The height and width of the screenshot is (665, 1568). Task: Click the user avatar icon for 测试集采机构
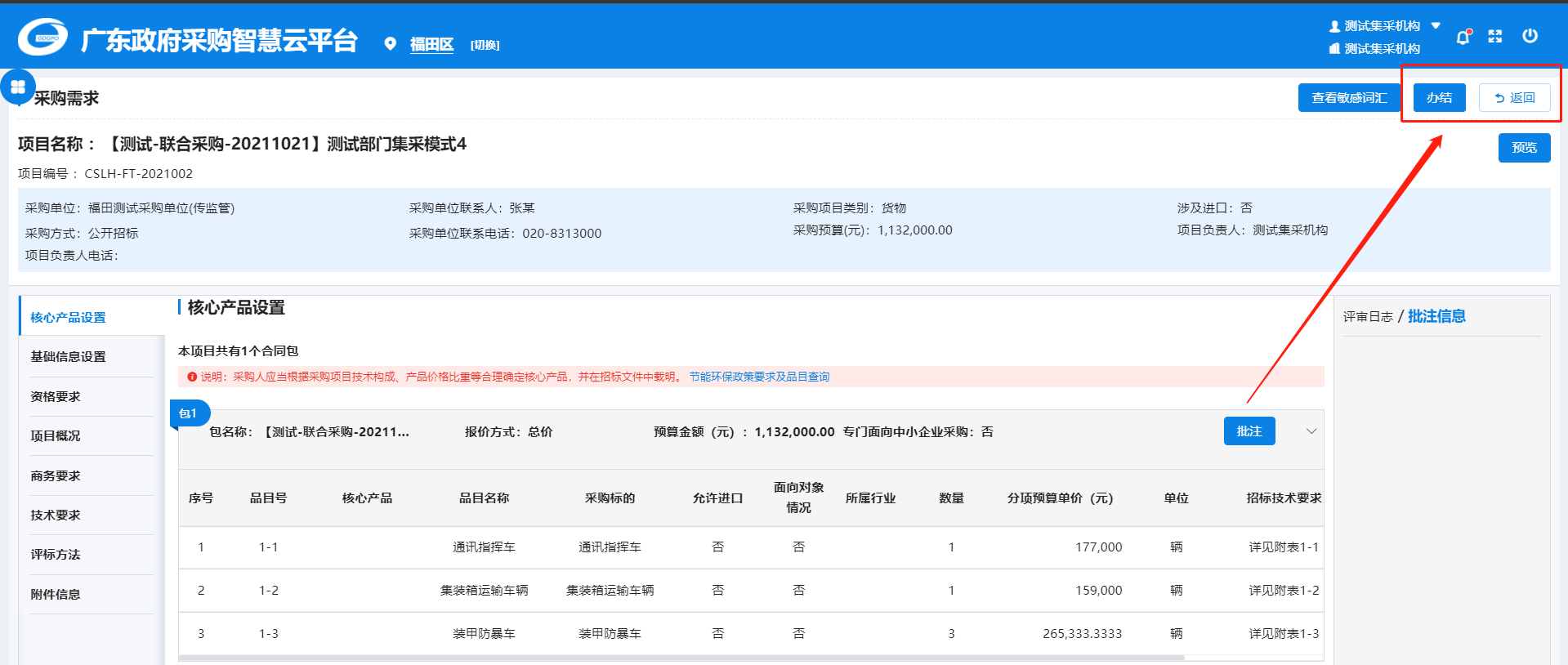(1334, 26)
